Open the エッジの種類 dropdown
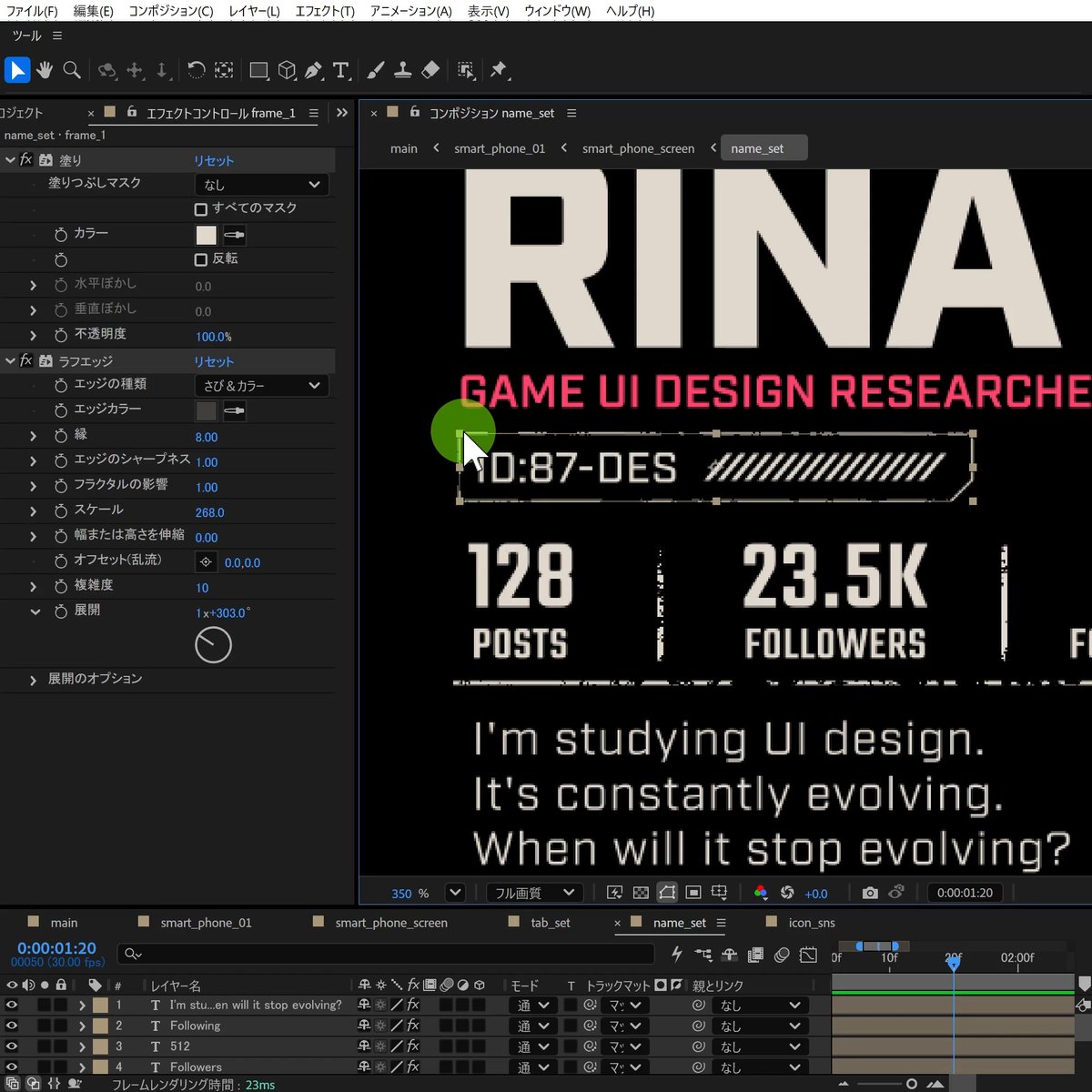The image size is (1092, 1092). tap(261, 386)
